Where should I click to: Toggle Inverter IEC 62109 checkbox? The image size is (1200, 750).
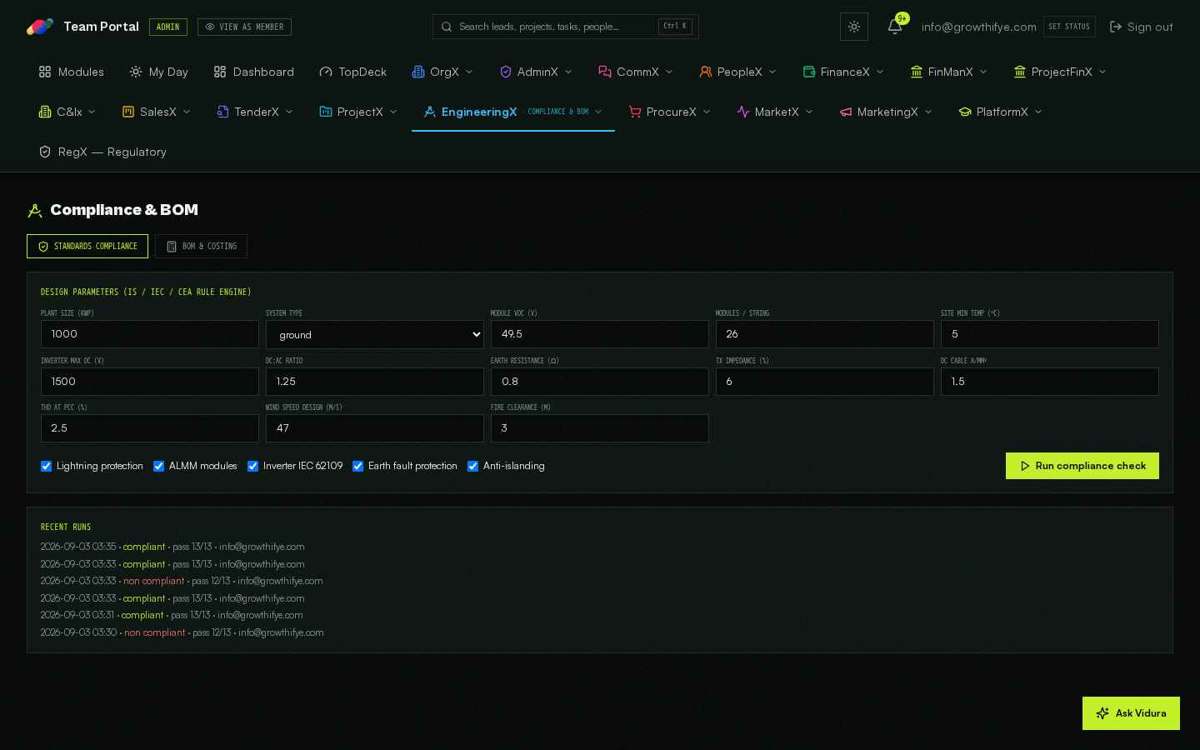pyautogui.click(x=253, y=466)
